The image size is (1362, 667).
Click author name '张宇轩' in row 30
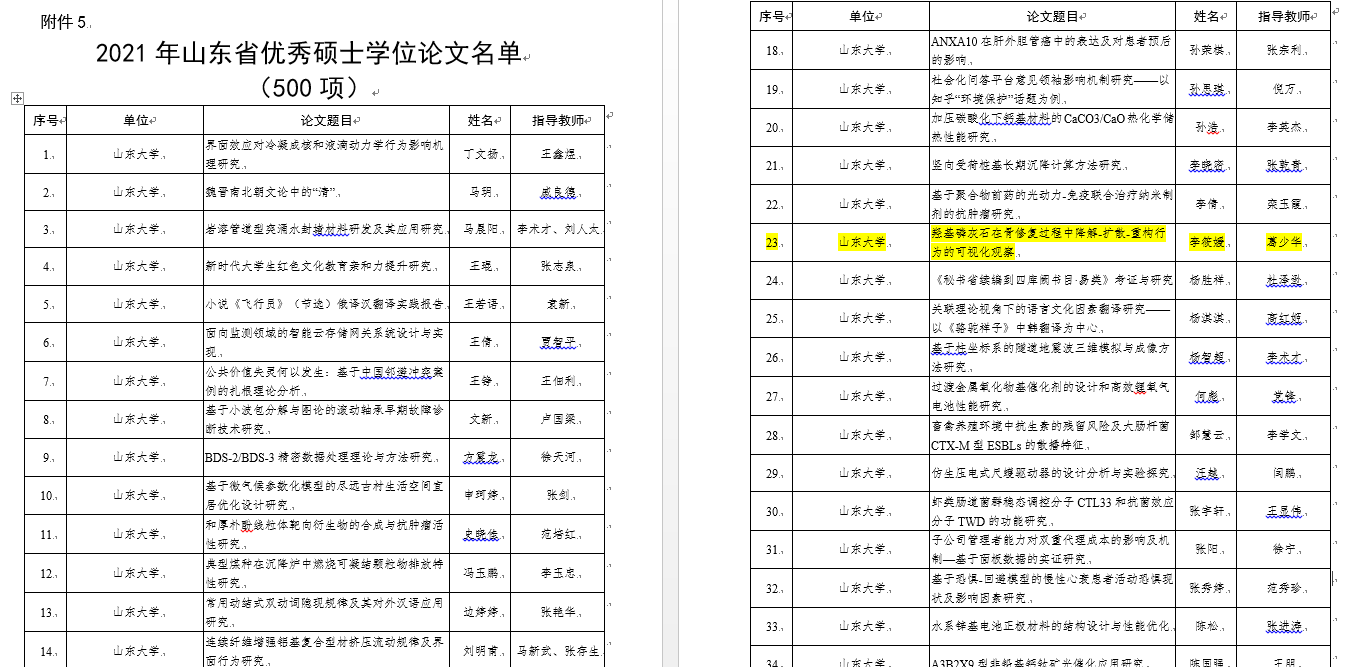coord(1207,511)
